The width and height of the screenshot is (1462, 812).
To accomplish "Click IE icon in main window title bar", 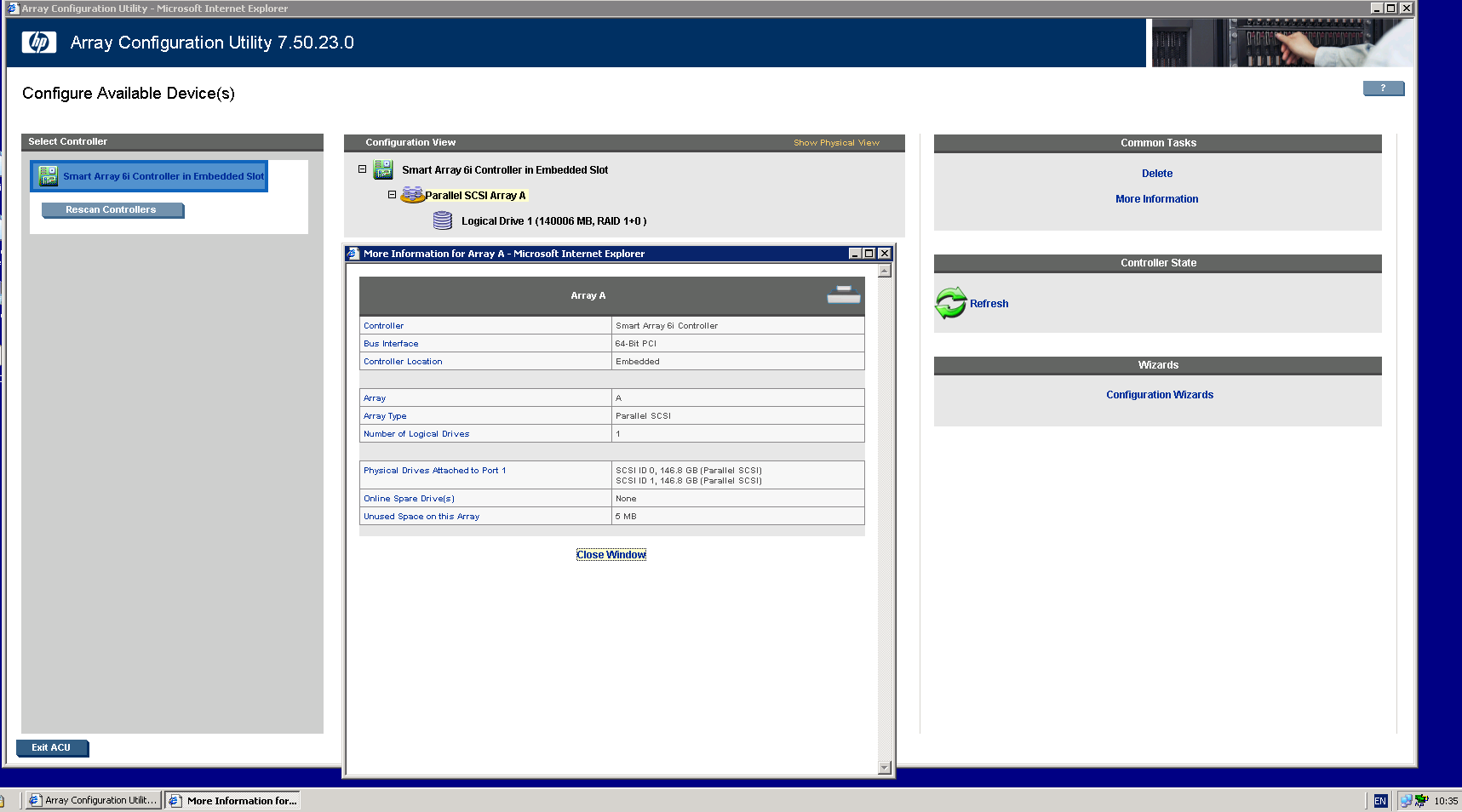I will [x=13, y=8].
